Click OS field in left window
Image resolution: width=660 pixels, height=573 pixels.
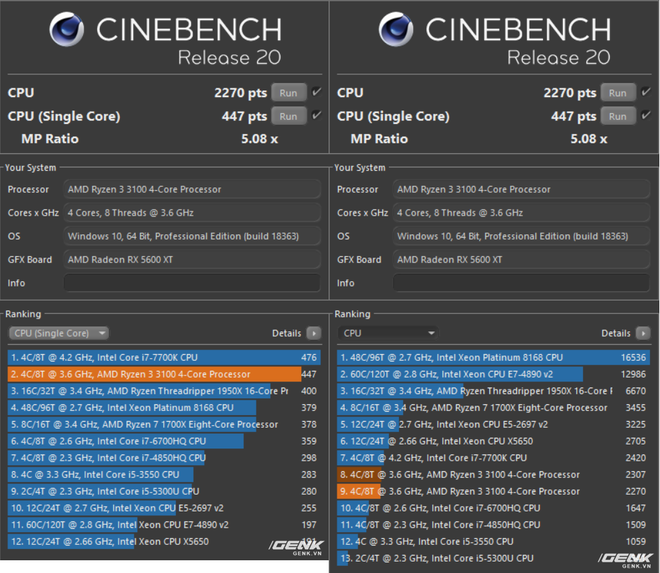pos(192,236)
